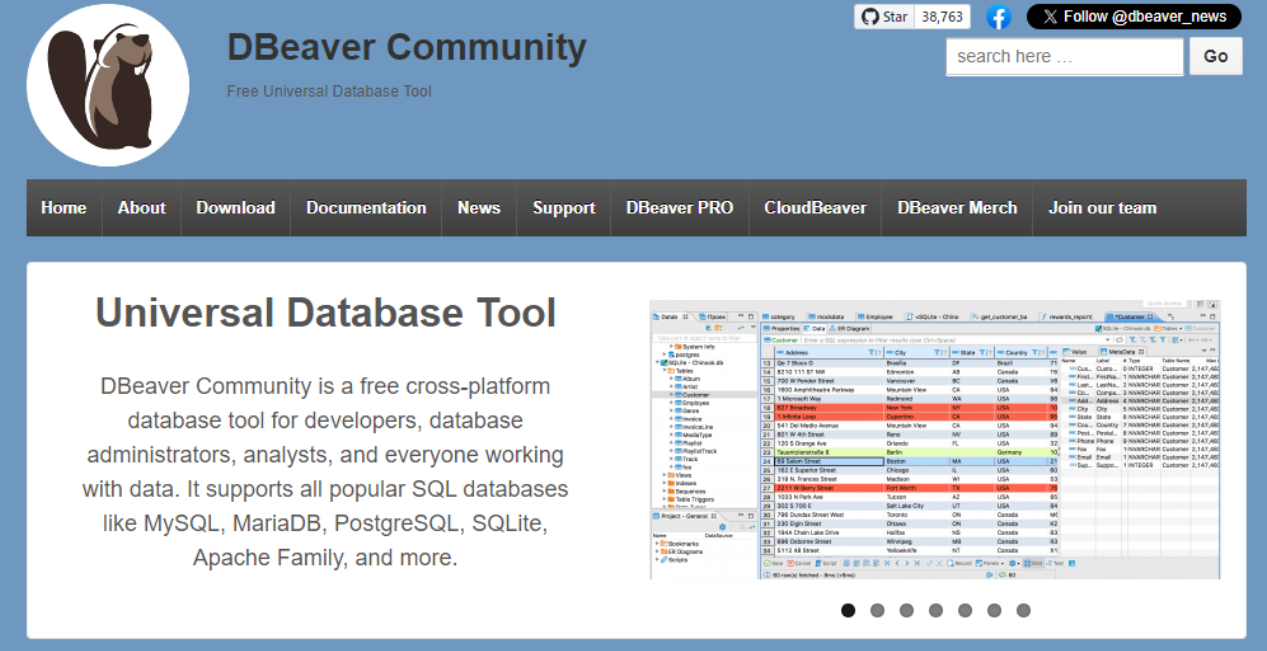This screenshot has width=1267, height=651.
Task: Go to the Download page
Action: (236, 208)
